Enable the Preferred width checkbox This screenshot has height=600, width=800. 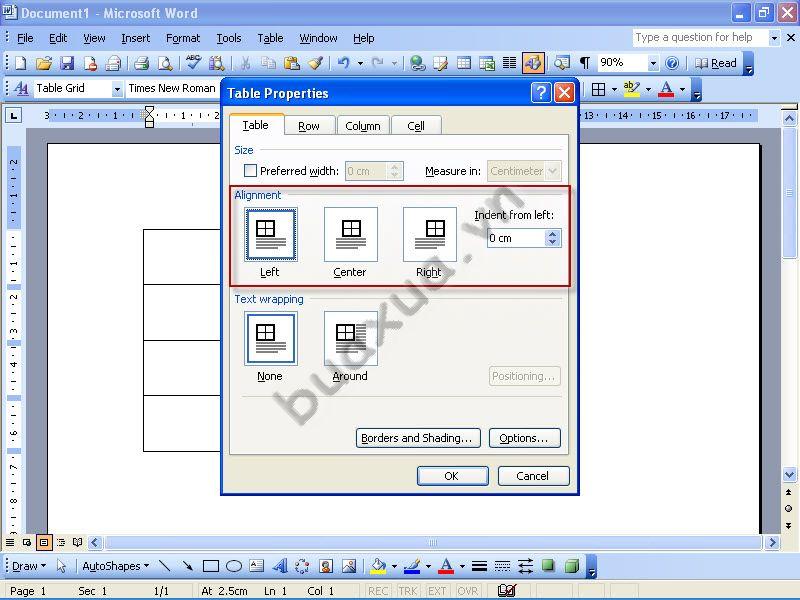(250, 170)
